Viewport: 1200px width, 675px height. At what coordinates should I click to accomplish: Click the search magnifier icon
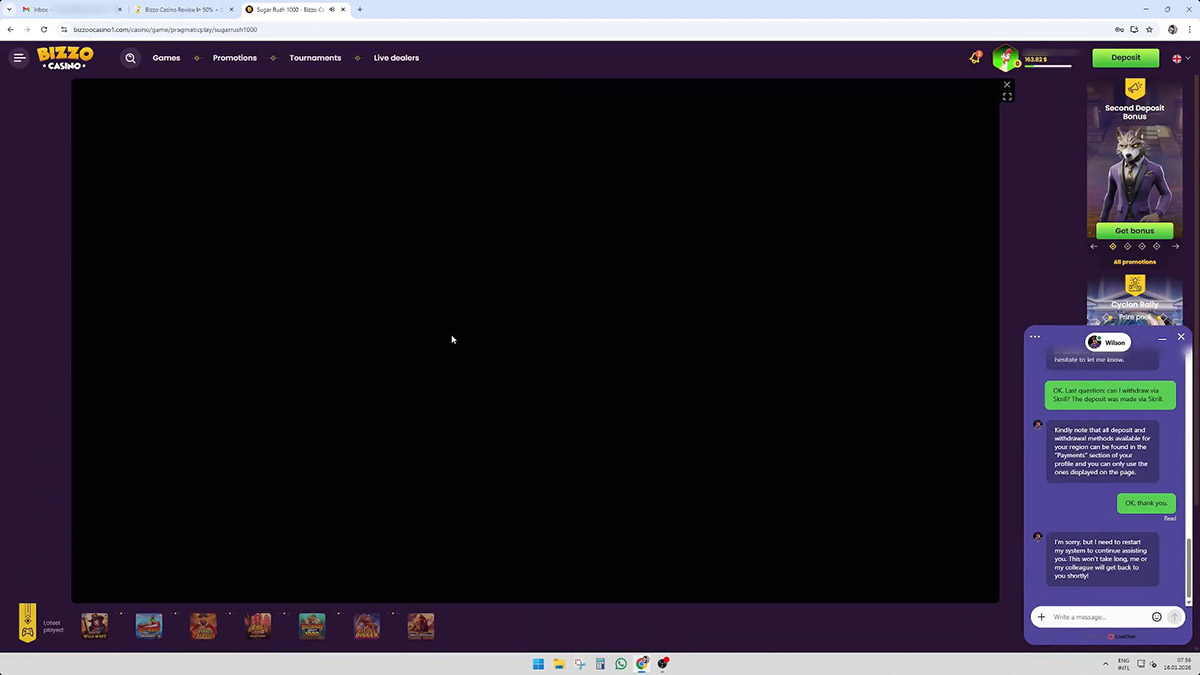[x=130, y=58]
